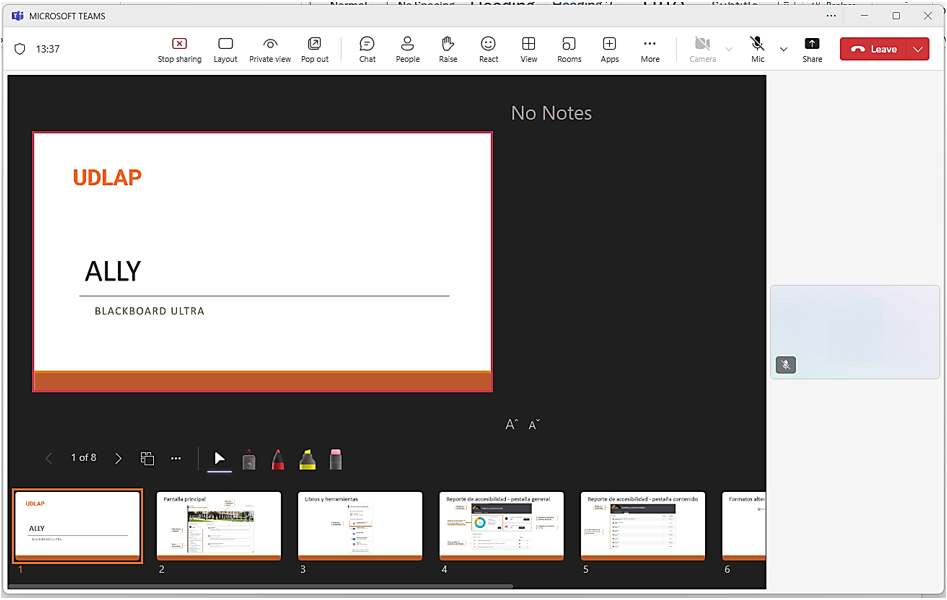Screen dimensions: 947x600
Task: Select the red pen annotation tool
Action: coord(278,459)
